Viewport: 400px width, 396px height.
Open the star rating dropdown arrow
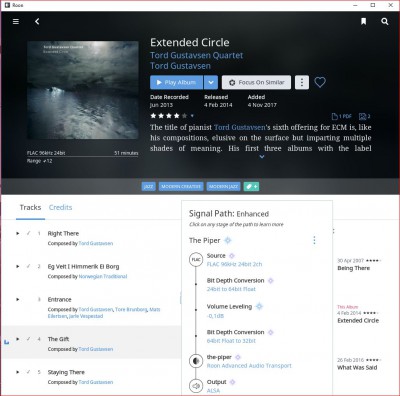coord(192,116)
